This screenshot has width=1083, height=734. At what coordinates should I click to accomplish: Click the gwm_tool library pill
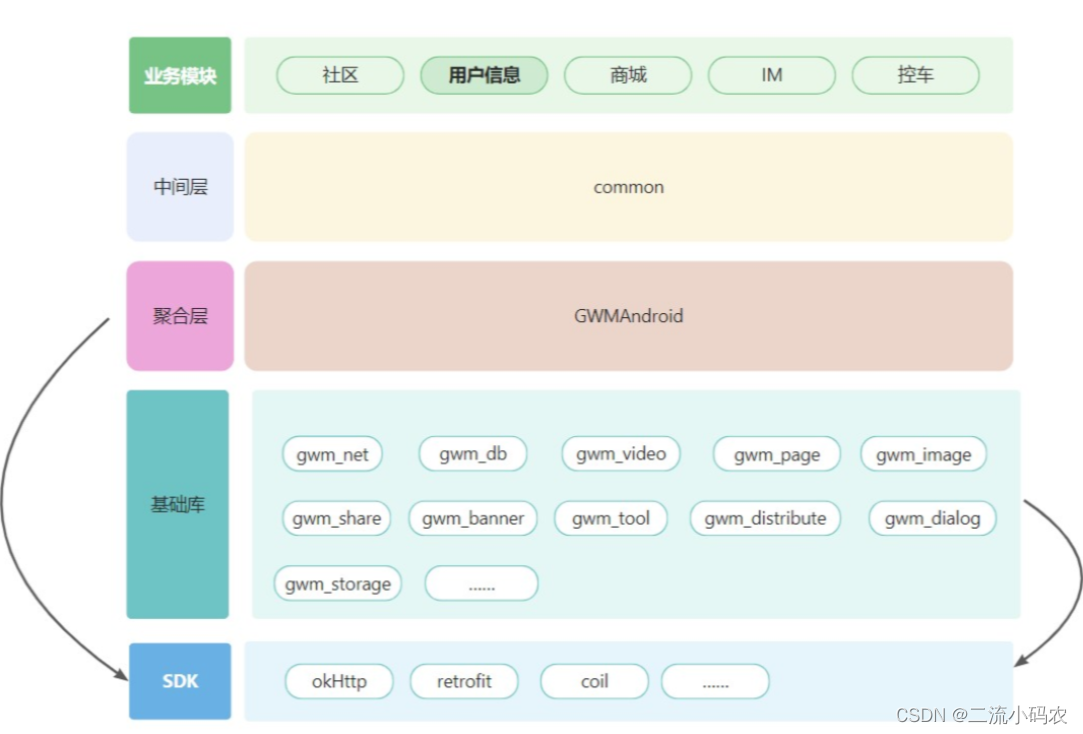611,519
